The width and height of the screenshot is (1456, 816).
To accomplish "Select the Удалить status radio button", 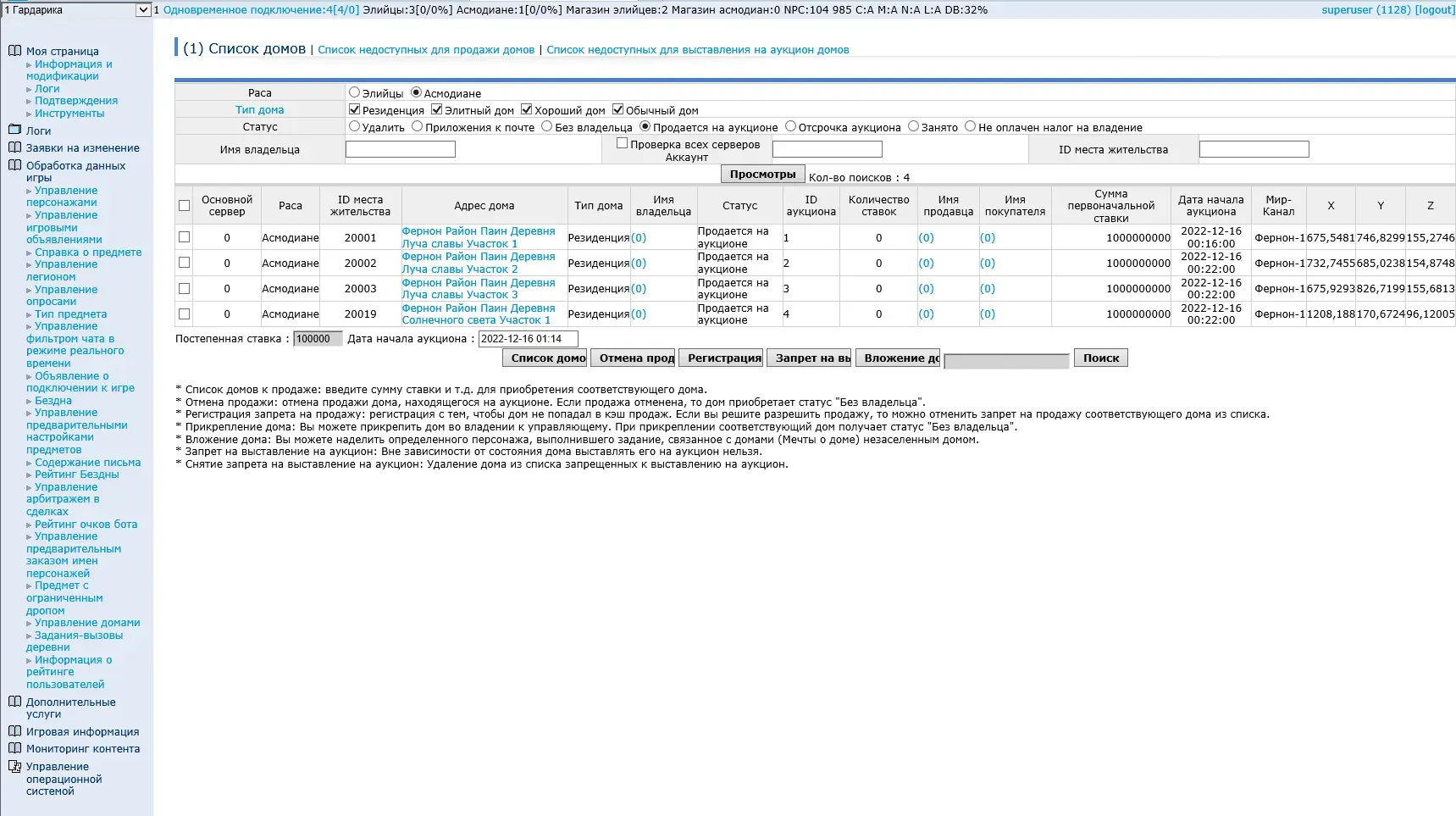I will tap(355, 126).
